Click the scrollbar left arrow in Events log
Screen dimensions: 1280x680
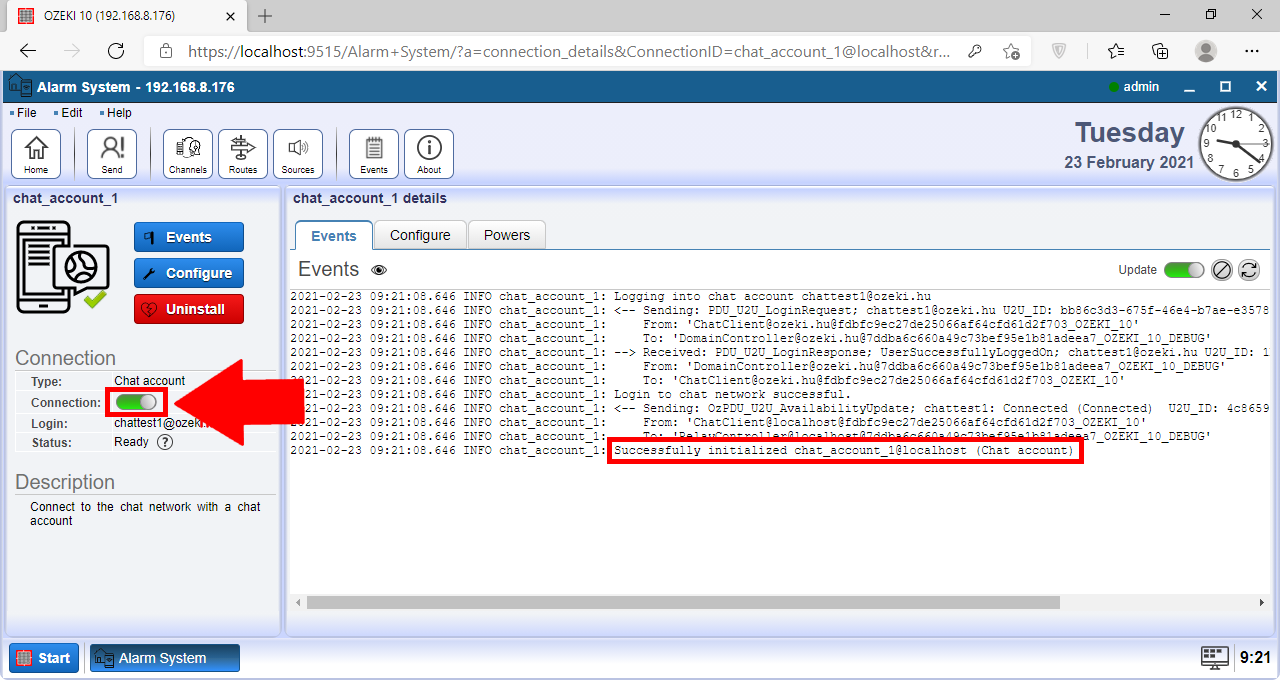pos(296,603)
